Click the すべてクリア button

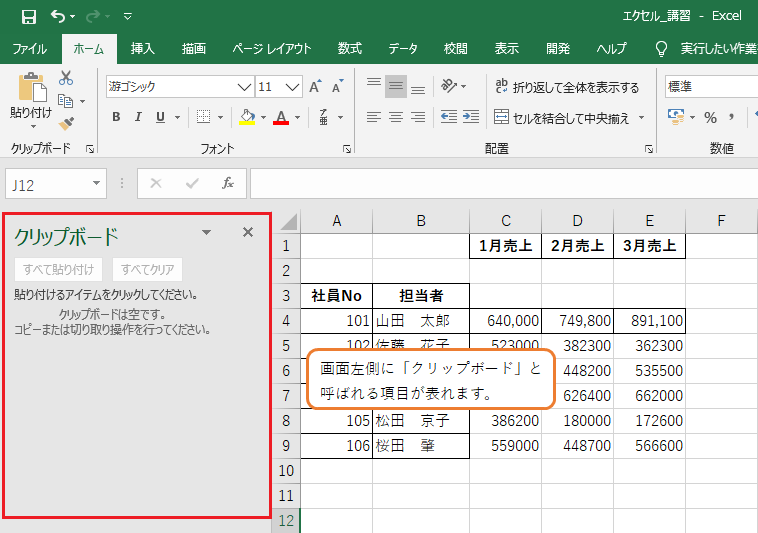click(x=147, y=270)
